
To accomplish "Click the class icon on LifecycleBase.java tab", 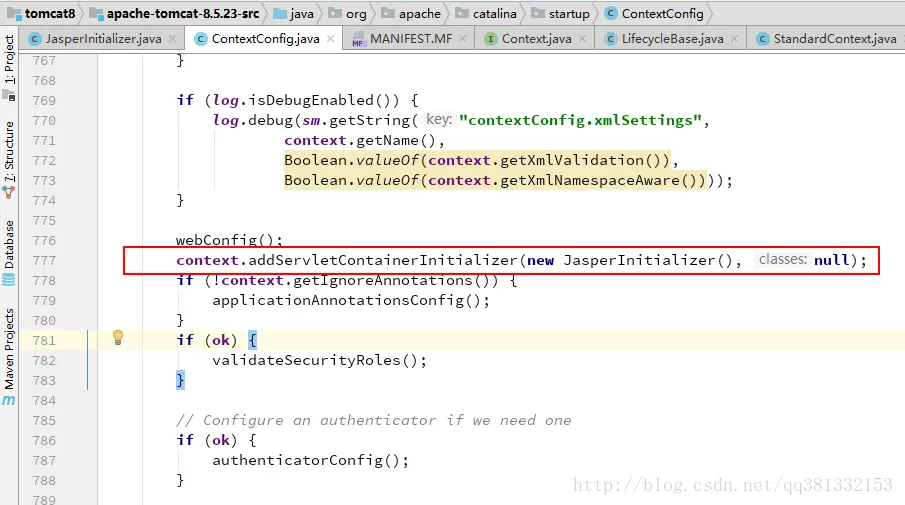I will [611, 39].
